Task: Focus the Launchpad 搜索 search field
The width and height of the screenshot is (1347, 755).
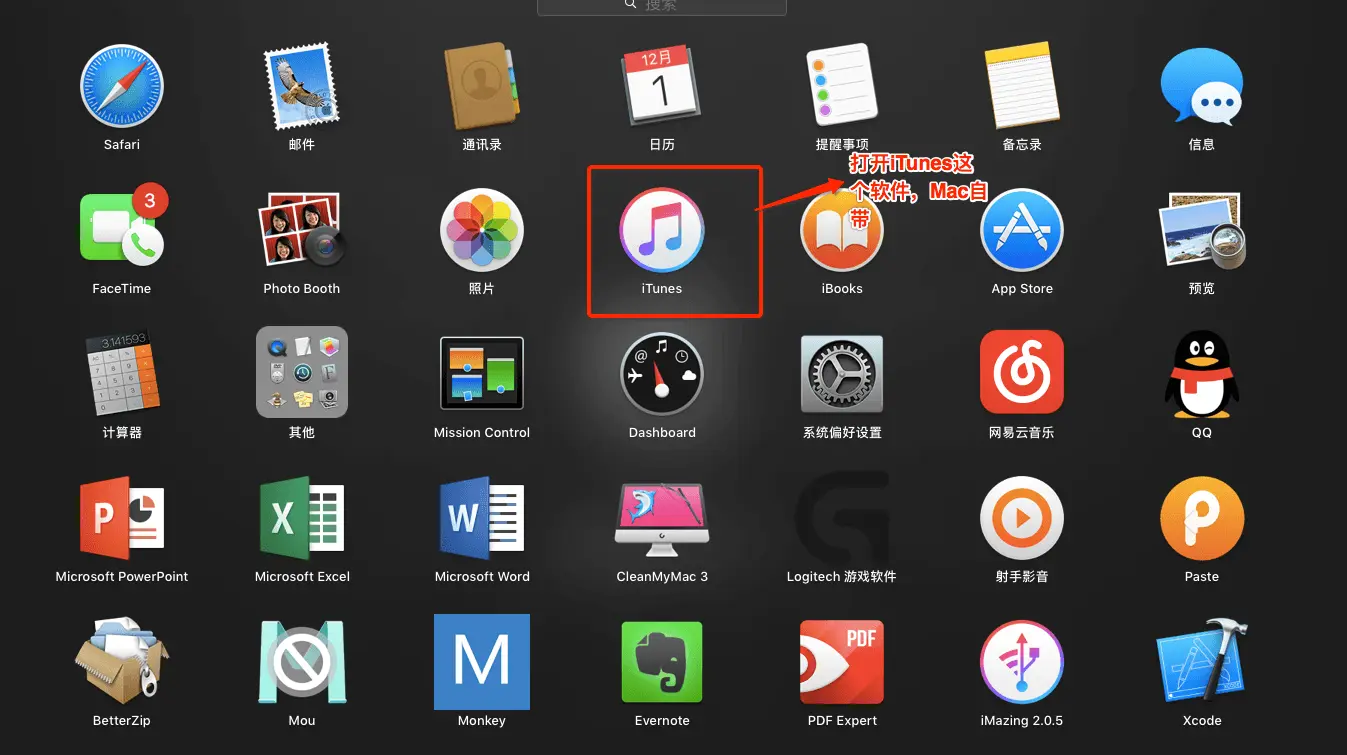Action: [662, 6]
